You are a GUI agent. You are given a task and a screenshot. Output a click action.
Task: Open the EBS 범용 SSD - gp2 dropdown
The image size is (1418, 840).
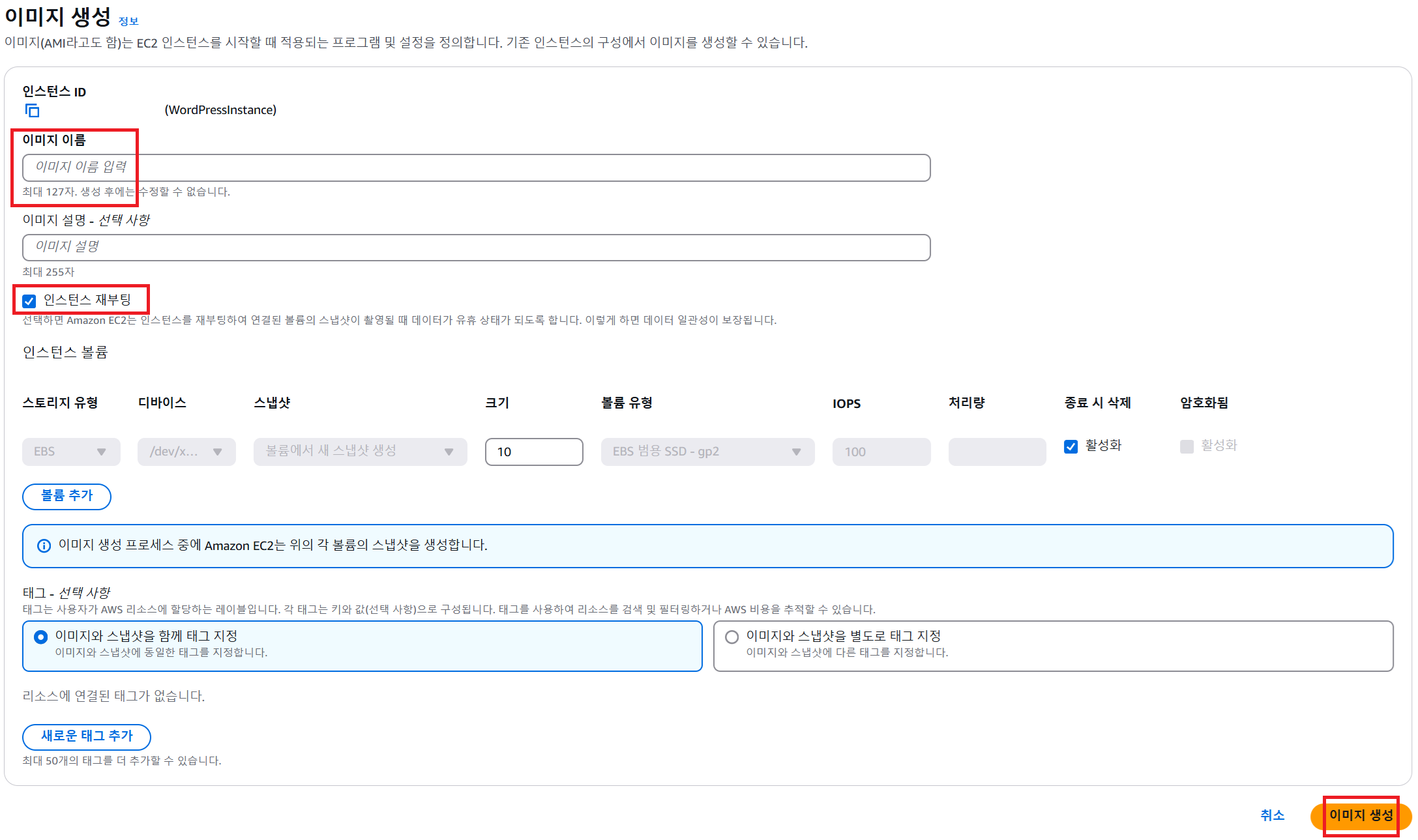707,452
